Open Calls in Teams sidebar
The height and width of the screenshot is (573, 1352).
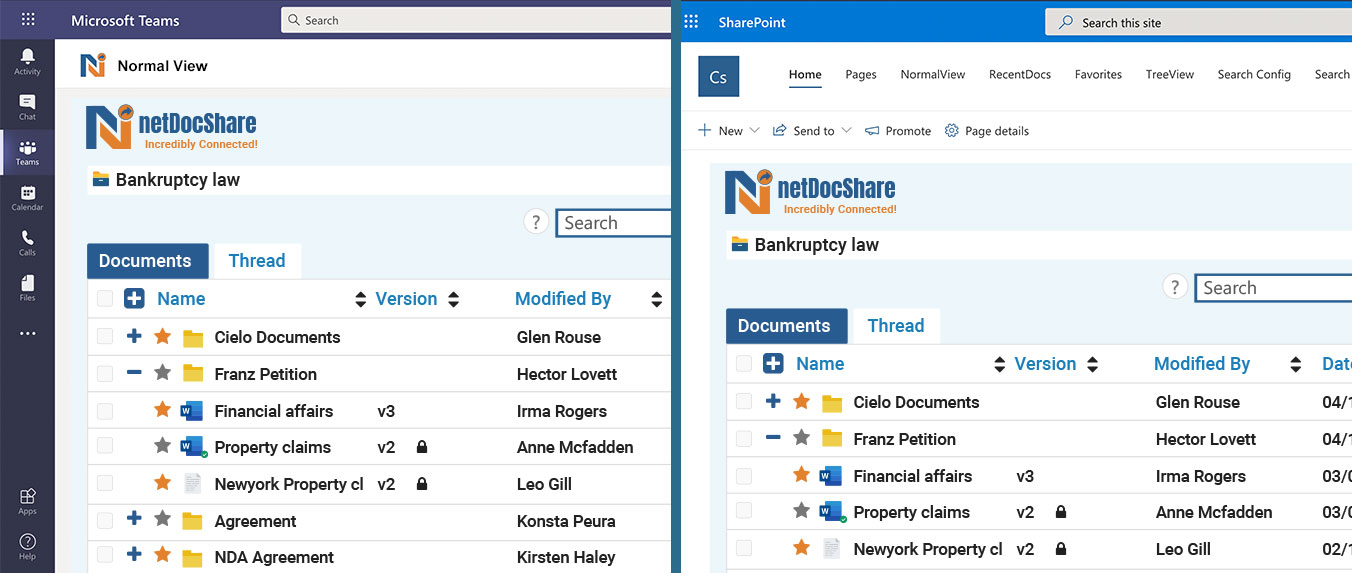click(x=27, y=243)
